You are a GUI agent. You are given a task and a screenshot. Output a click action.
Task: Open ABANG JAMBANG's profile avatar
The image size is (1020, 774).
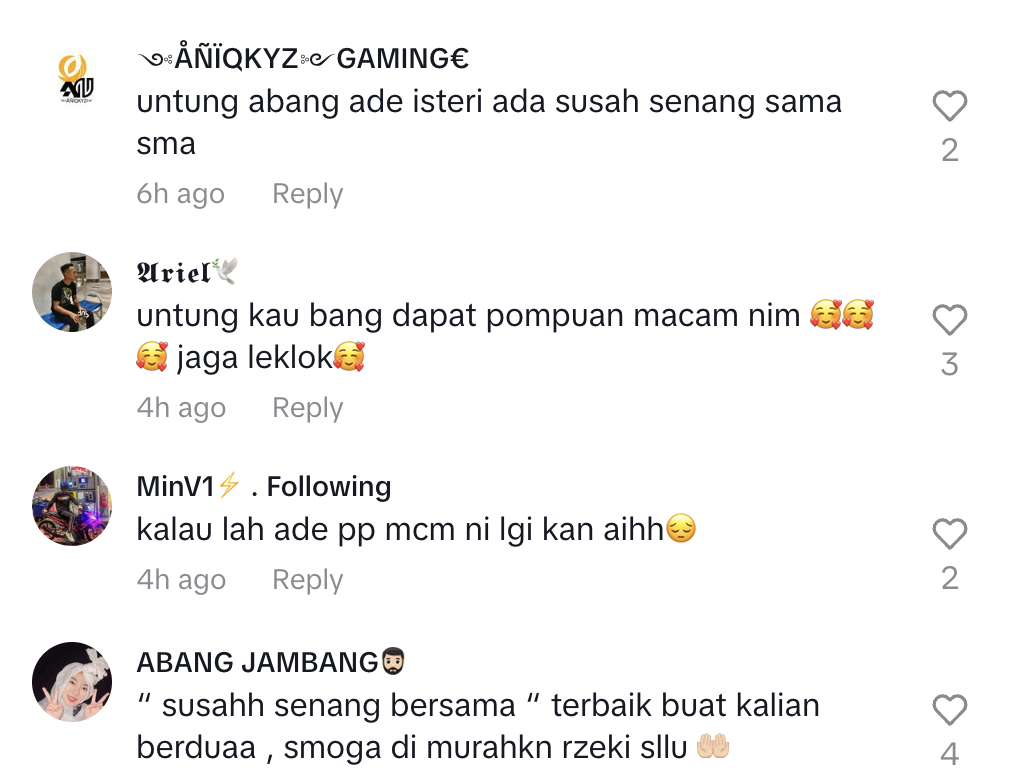72,682
